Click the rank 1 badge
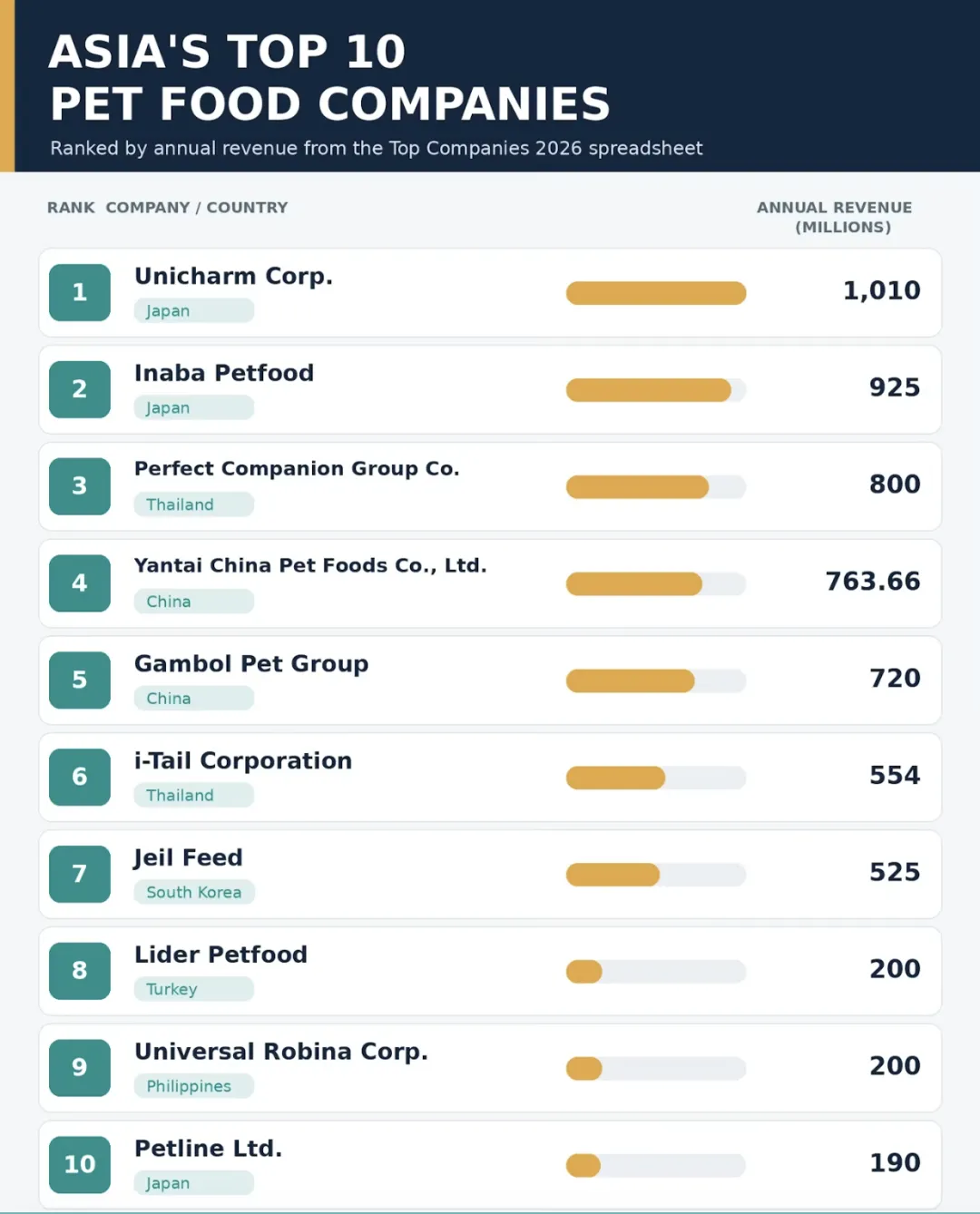The height and width of the screenshot is (1214, 980). [x=80, y=292]
